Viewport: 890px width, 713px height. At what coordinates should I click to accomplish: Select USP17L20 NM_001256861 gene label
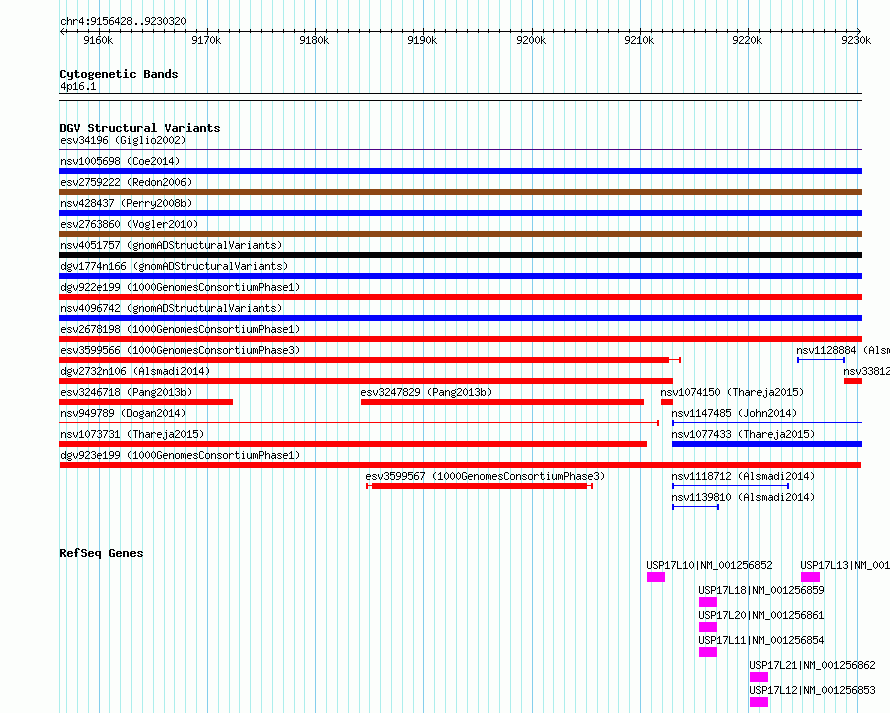click(x=762, y=615)
